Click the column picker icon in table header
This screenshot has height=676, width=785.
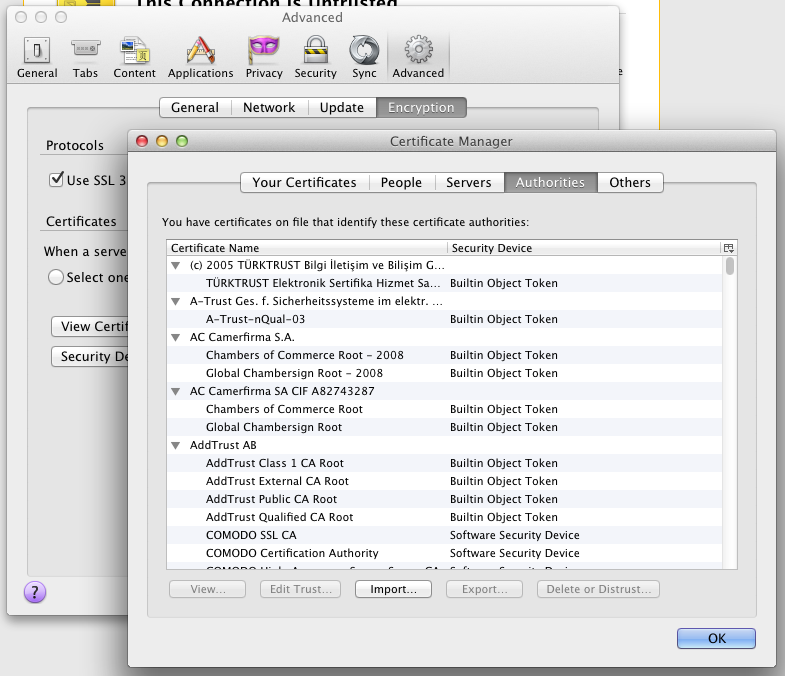click(729, 248)
